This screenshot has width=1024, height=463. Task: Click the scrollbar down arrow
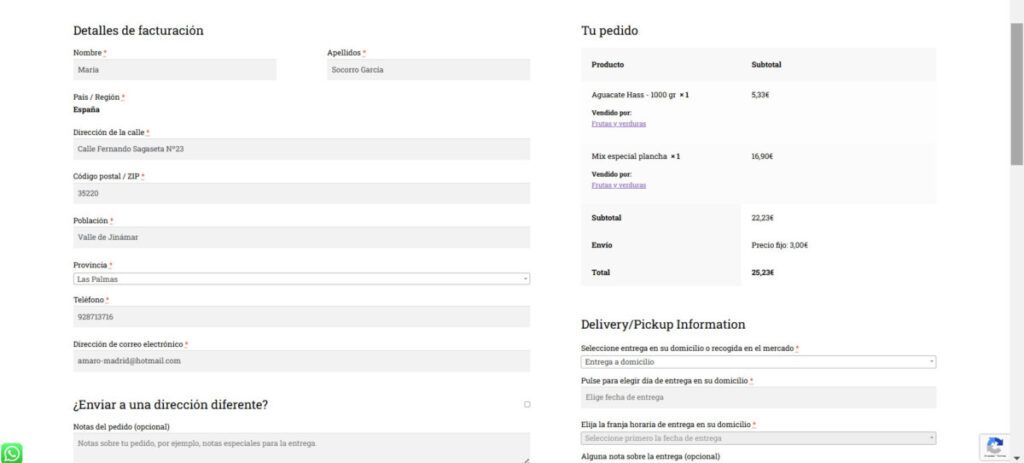[x=1017, y=458]
